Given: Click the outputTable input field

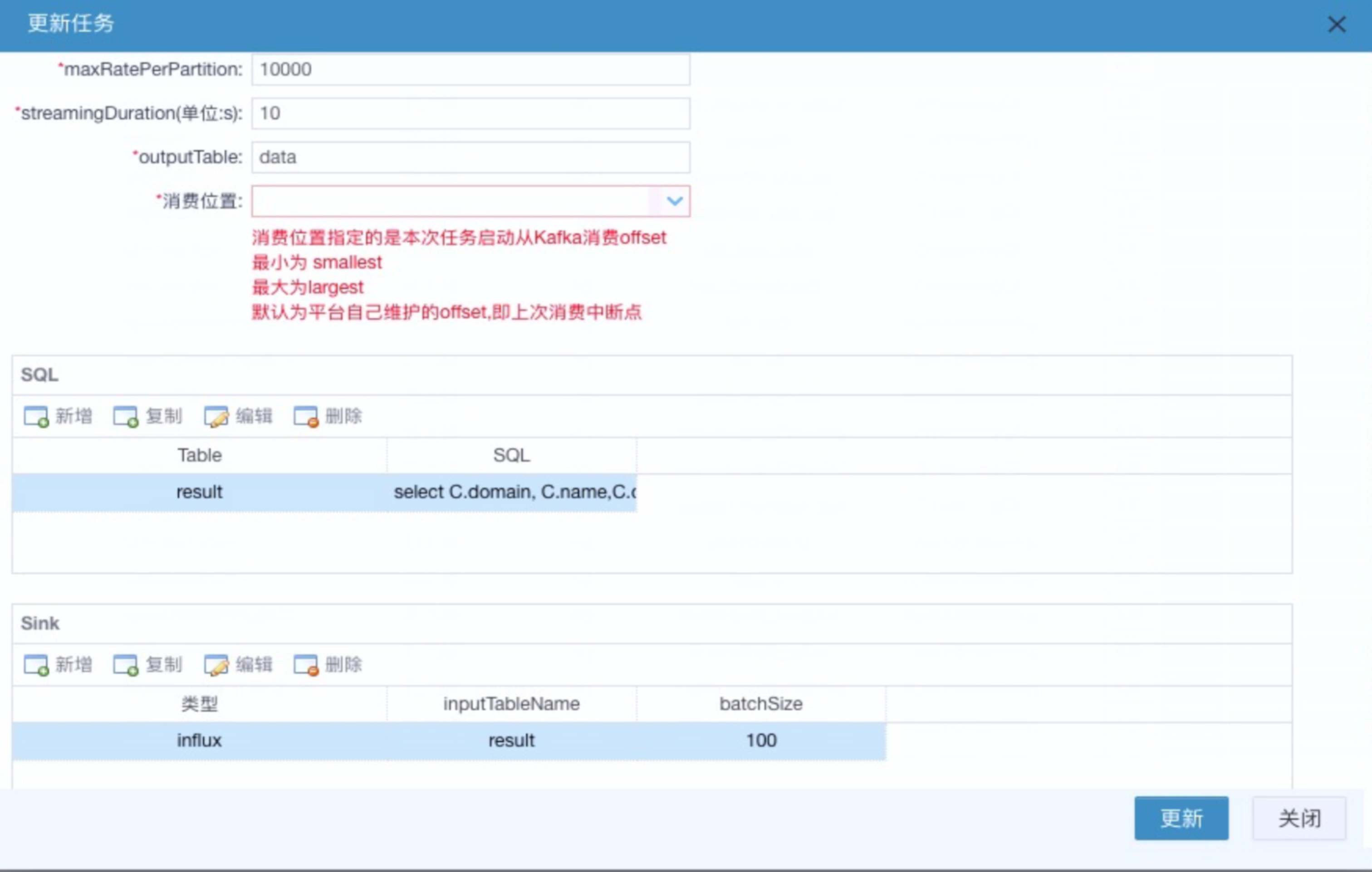Looking at the screenshot, I should click(x=470, y=157).
